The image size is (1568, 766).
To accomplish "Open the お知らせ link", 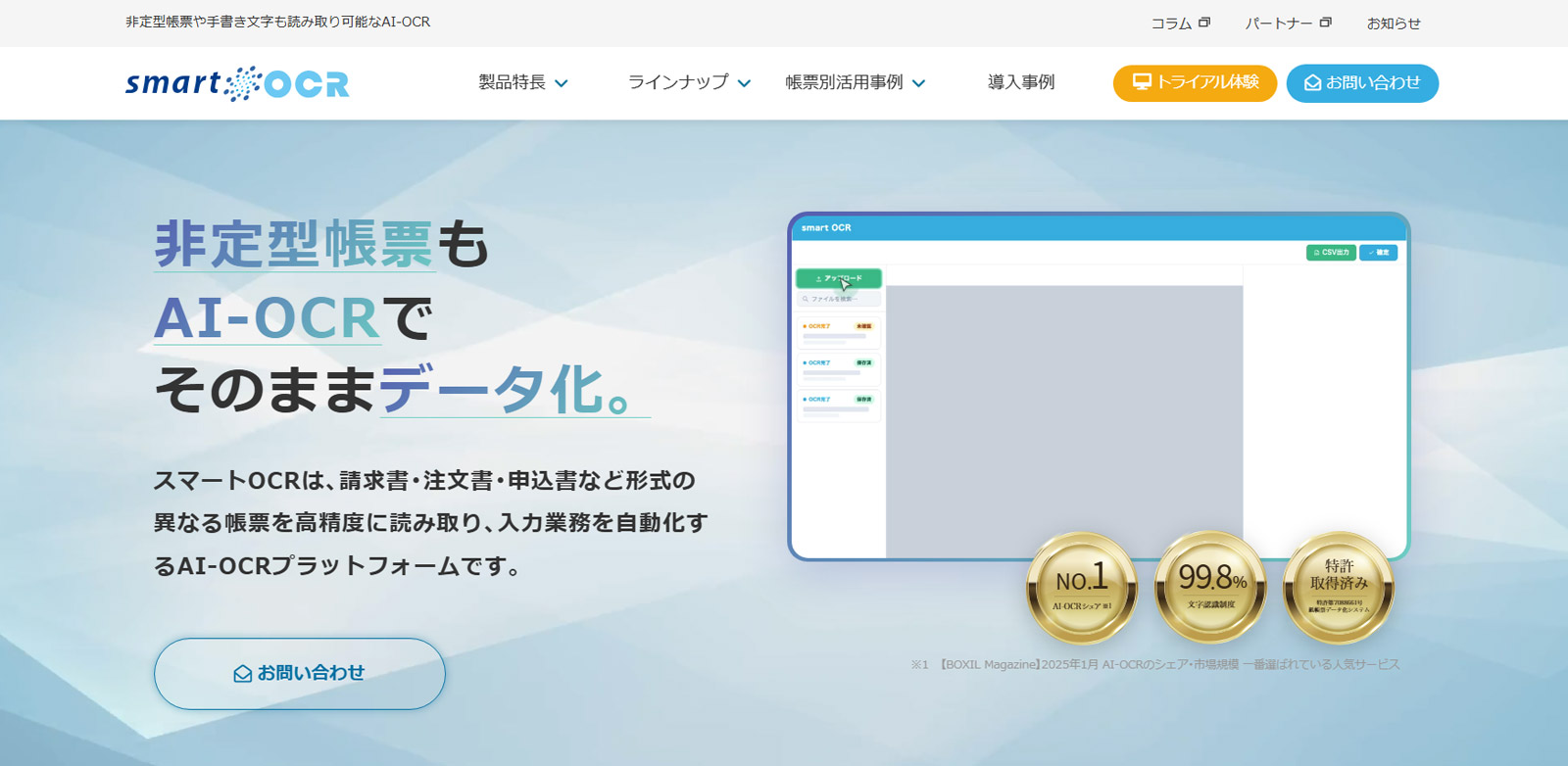I will [1394, 23].
